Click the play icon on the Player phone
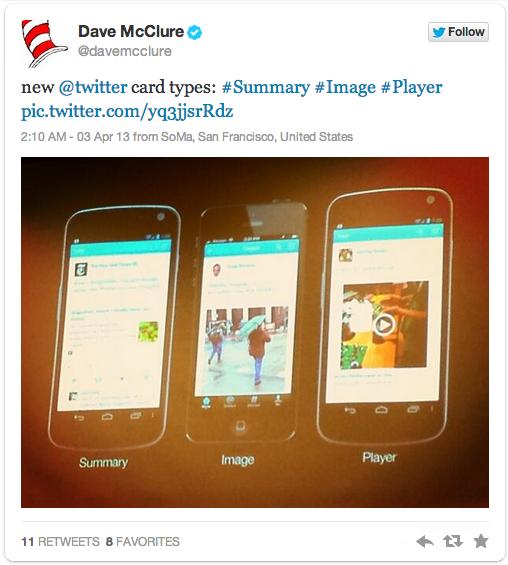 [x=384, y=325]
